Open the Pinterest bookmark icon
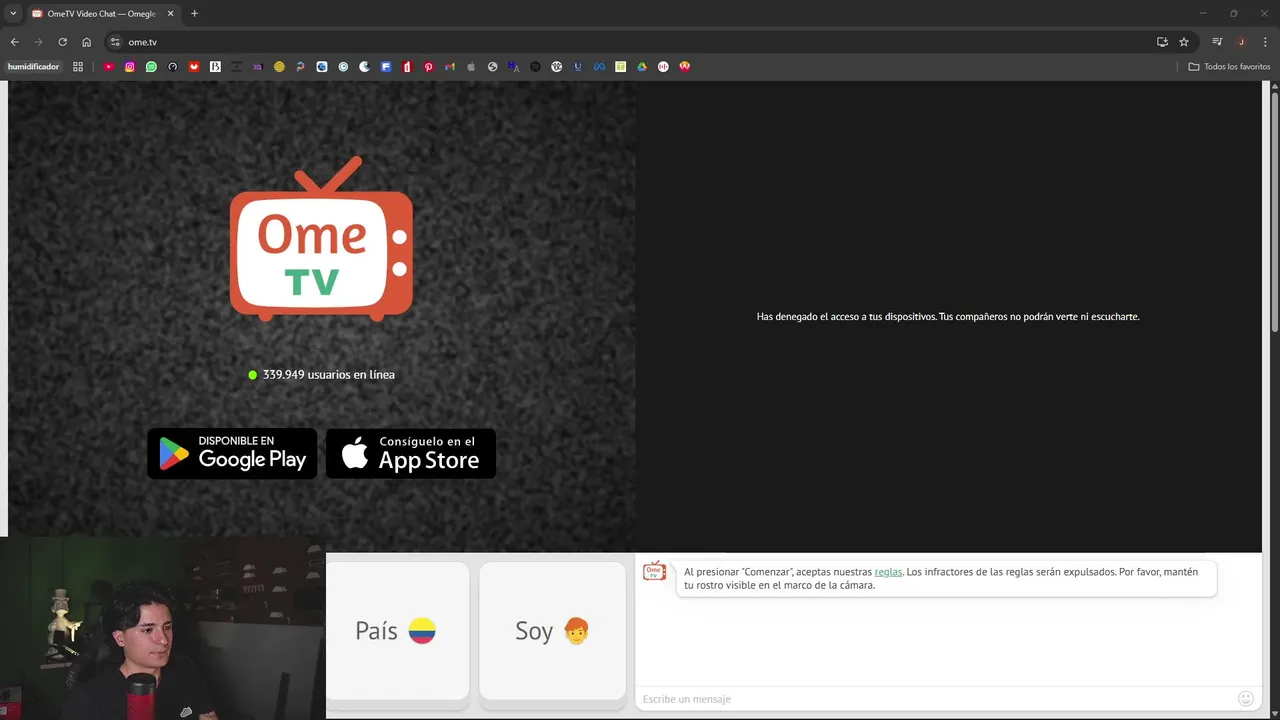This screenshot has width=1280, height=720. 428,67
